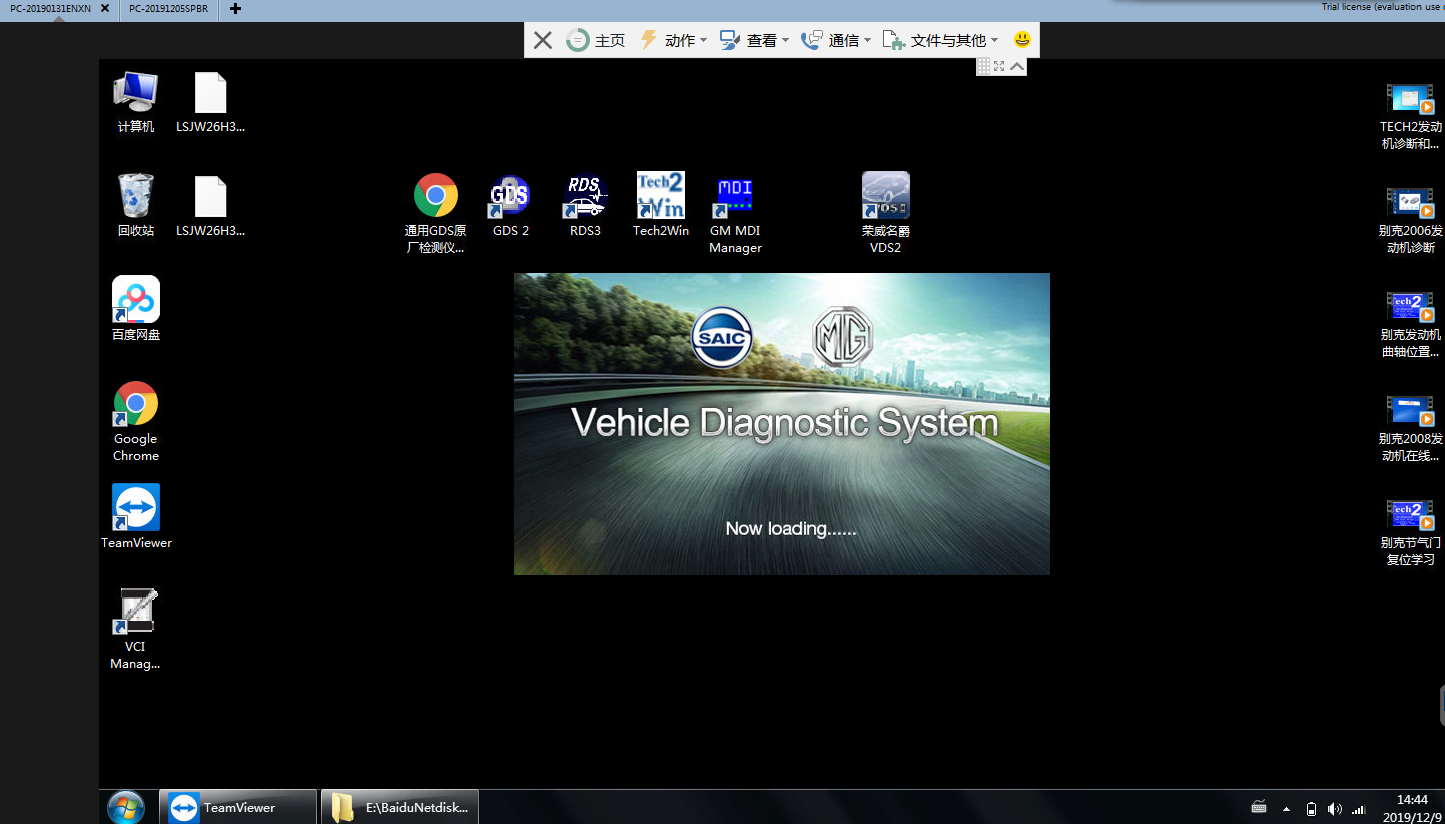Click the MG logo on splash screen
Image resolution: width=1445 pixels, height=824 pixels.
coord(843,337)
